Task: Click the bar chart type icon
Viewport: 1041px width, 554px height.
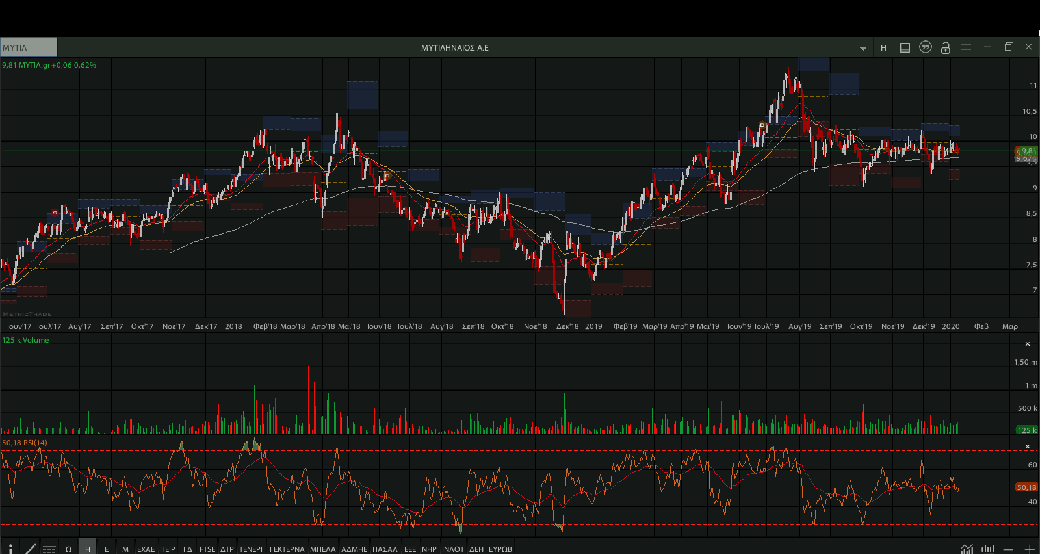Action: (988, 548)
